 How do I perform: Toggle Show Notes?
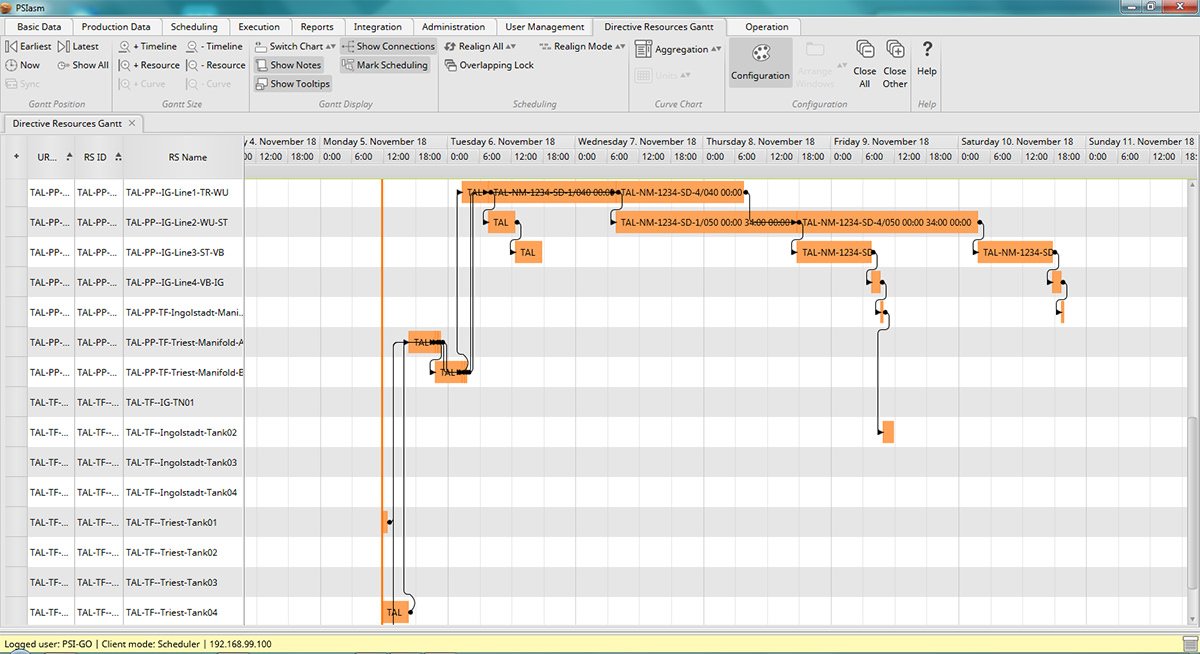point(288,65)
